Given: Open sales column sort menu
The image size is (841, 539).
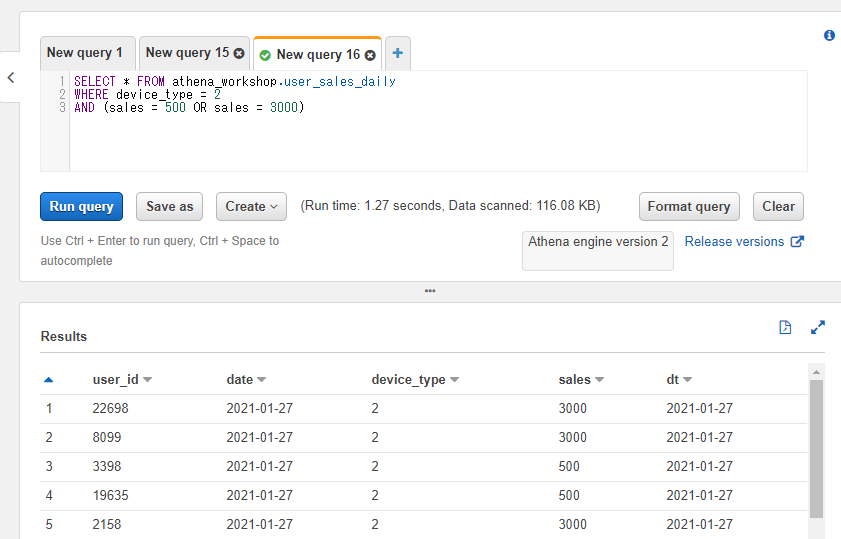Looking at the screenshot, I should (x=599, y=380).
